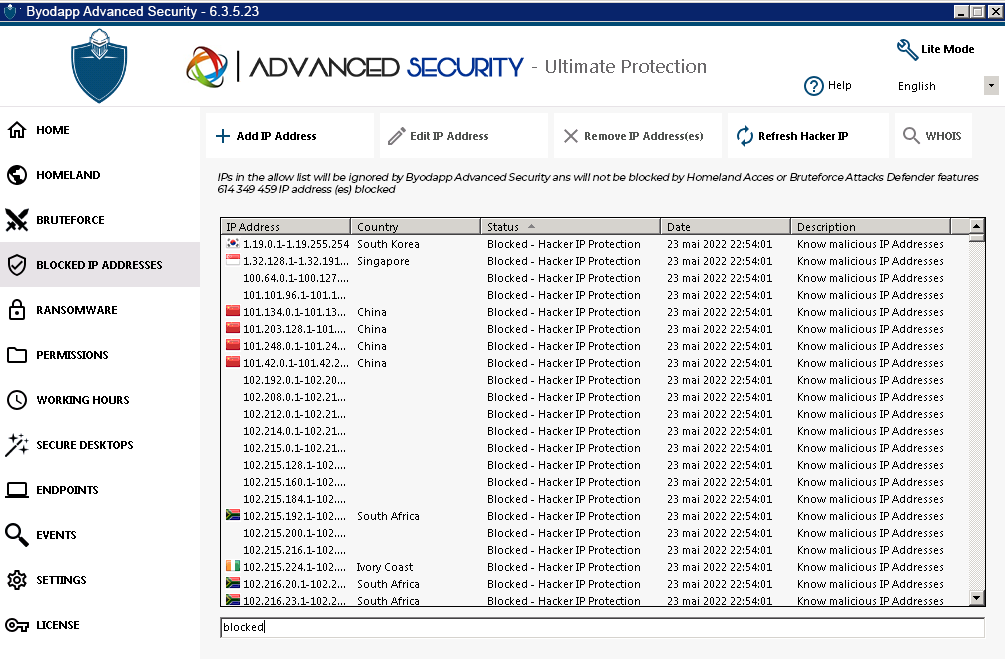Image resolution: width=1005 pixels, height=659 pixels.
Task: Select row 1.19.0.1-1.19.255.254
Action: 594,244
